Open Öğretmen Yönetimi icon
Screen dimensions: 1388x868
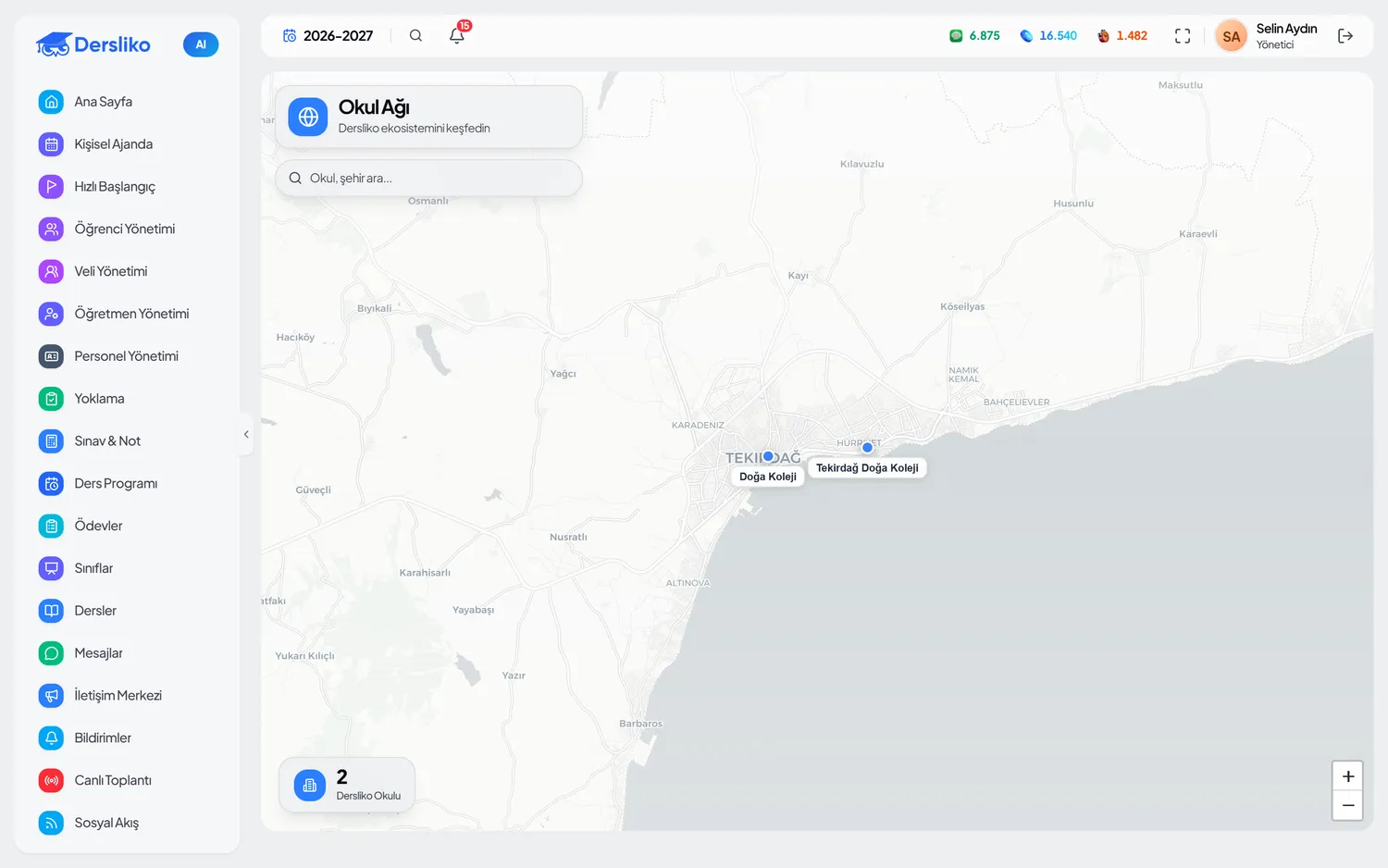coord(52,314)
